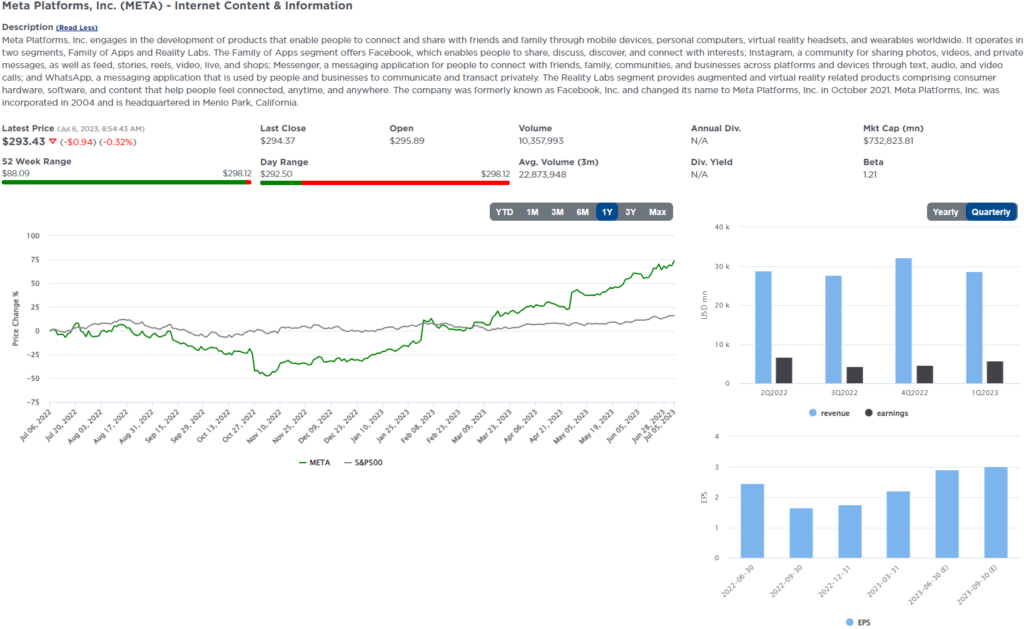Click the 1Q2023 revenue bar
Viewport: 1024px width, 629px height.
pyautogui.click(x=974, y=327)
